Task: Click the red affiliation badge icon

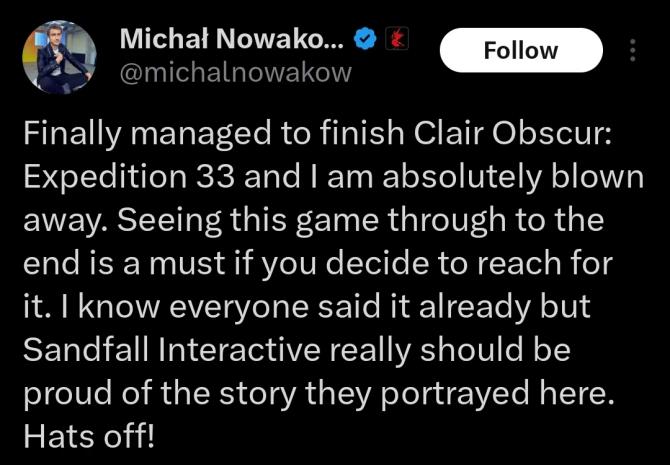Action: pos(398,40)
